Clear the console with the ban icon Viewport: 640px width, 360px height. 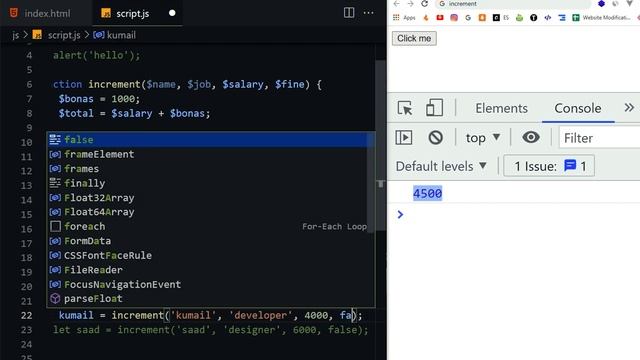coord(436,138)
